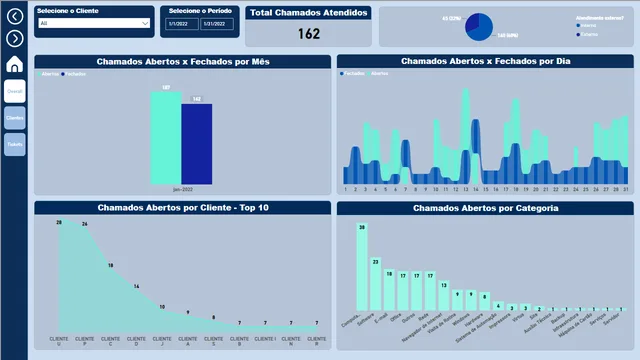Select the Sistema de Automação bar valued 4

[x=498, y=306]
